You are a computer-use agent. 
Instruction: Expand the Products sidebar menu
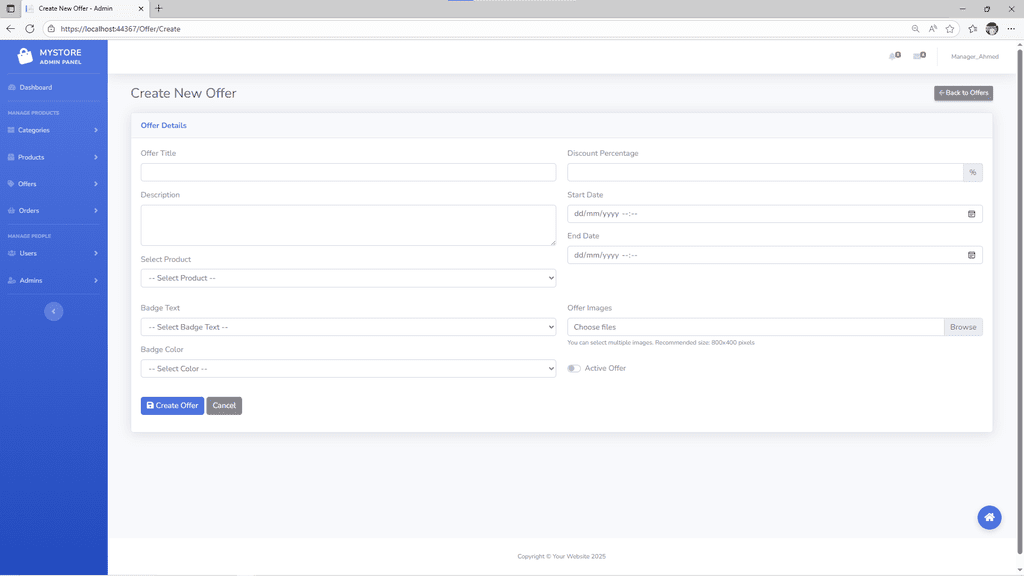(x=54, y=157)
